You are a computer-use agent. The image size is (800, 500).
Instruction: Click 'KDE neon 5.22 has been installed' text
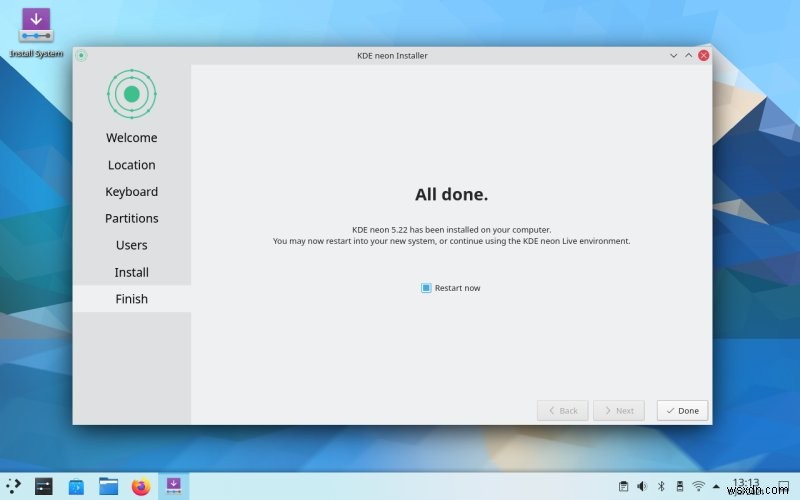[x=452, y=230]
